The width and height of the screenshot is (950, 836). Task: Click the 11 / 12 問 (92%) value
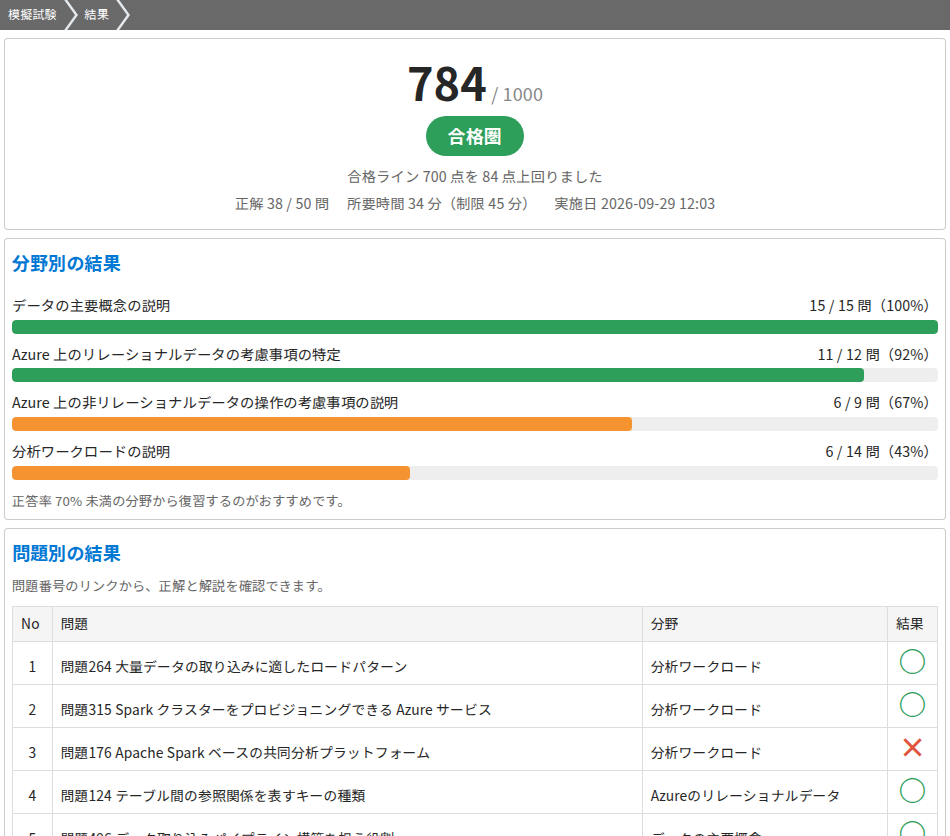(873, 354)
